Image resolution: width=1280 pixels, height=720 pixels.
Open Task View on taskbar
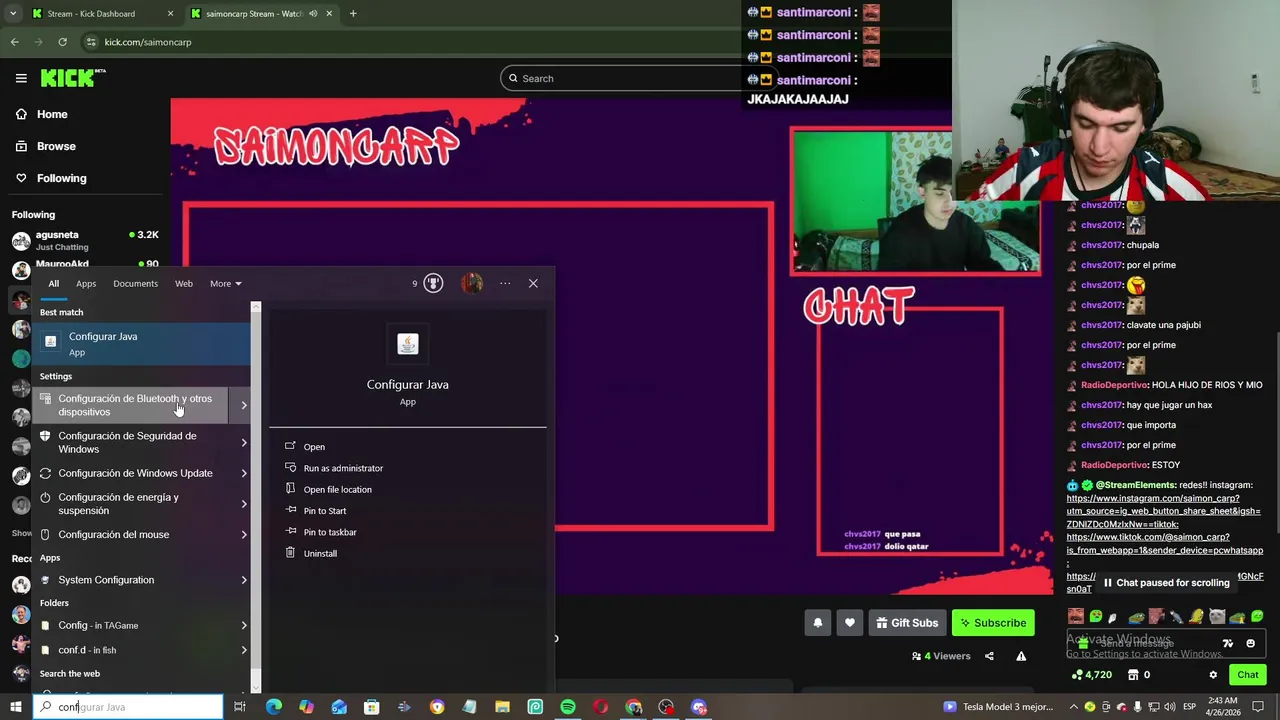(240, 707)
